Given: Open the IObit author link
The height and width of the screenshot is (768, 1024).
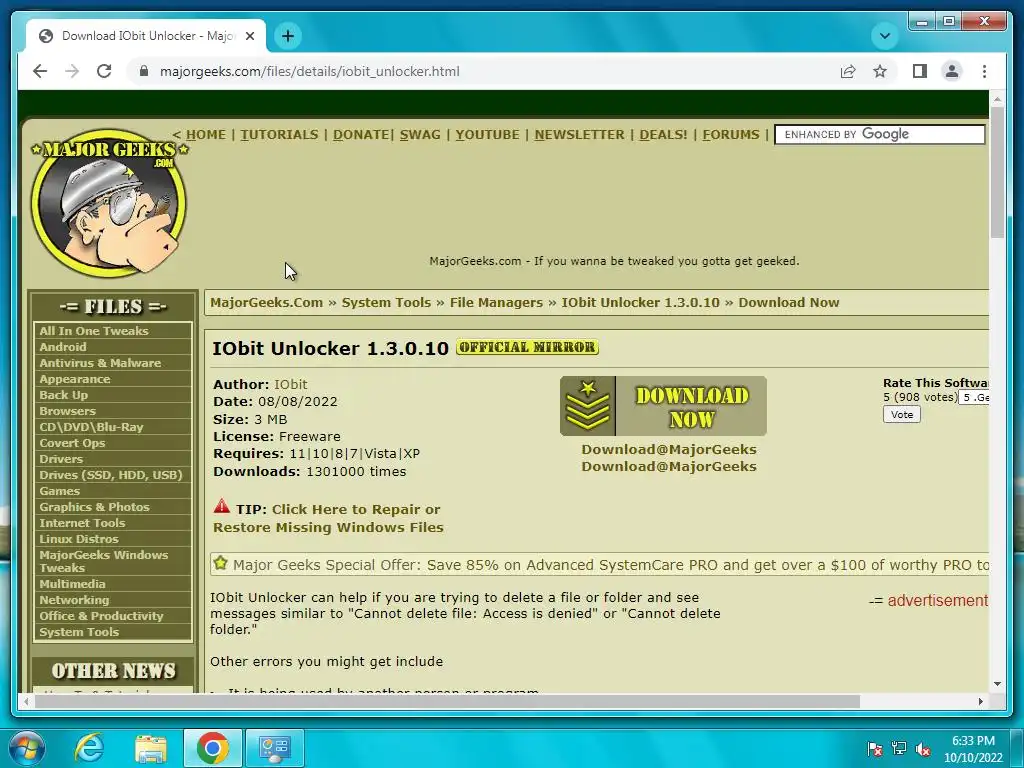Looking at the screenshot, I should click(291, 385).
